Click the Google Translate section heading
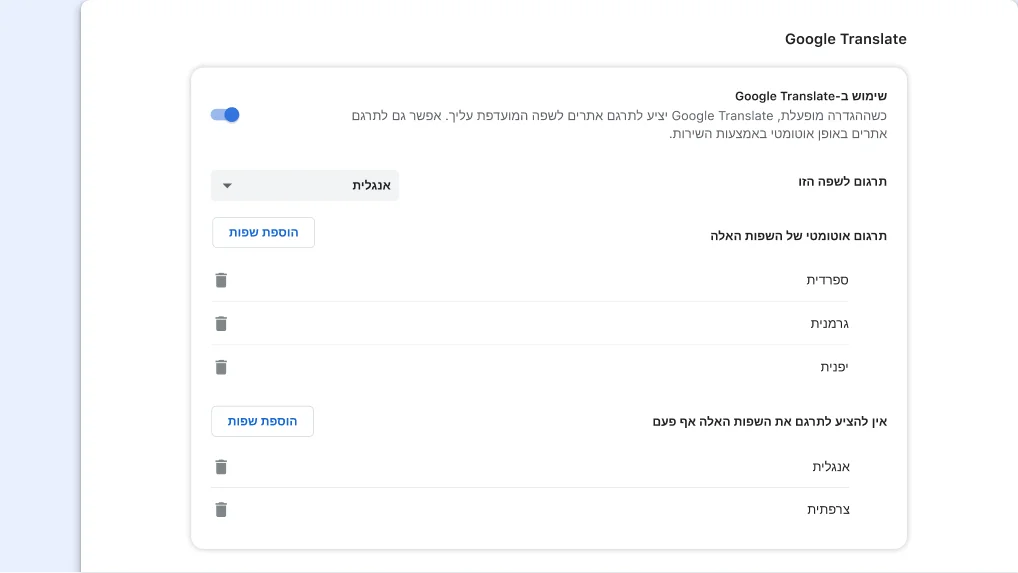Image resolution: width=1018 pixels, height=573 pixels. [845, 39]
